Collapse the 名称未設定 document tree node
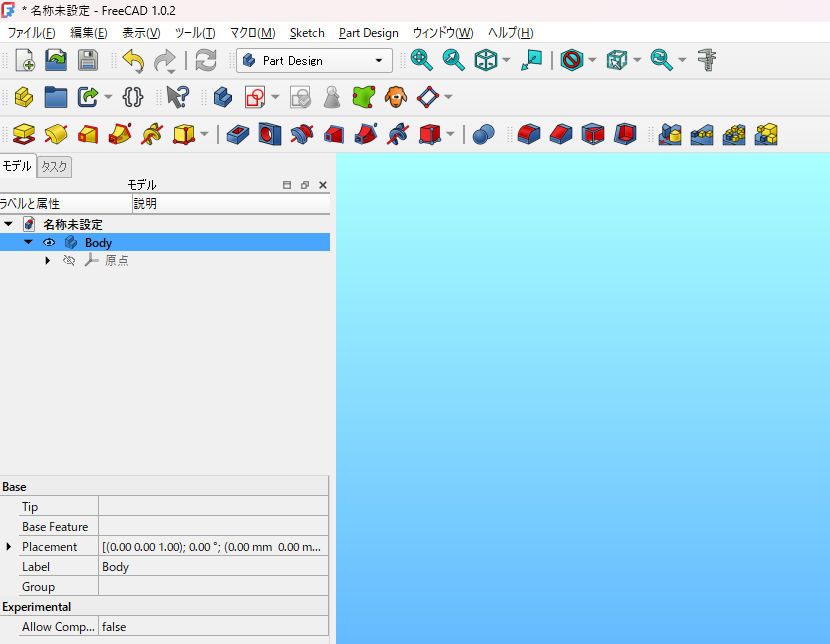 (x=9, y=224)
